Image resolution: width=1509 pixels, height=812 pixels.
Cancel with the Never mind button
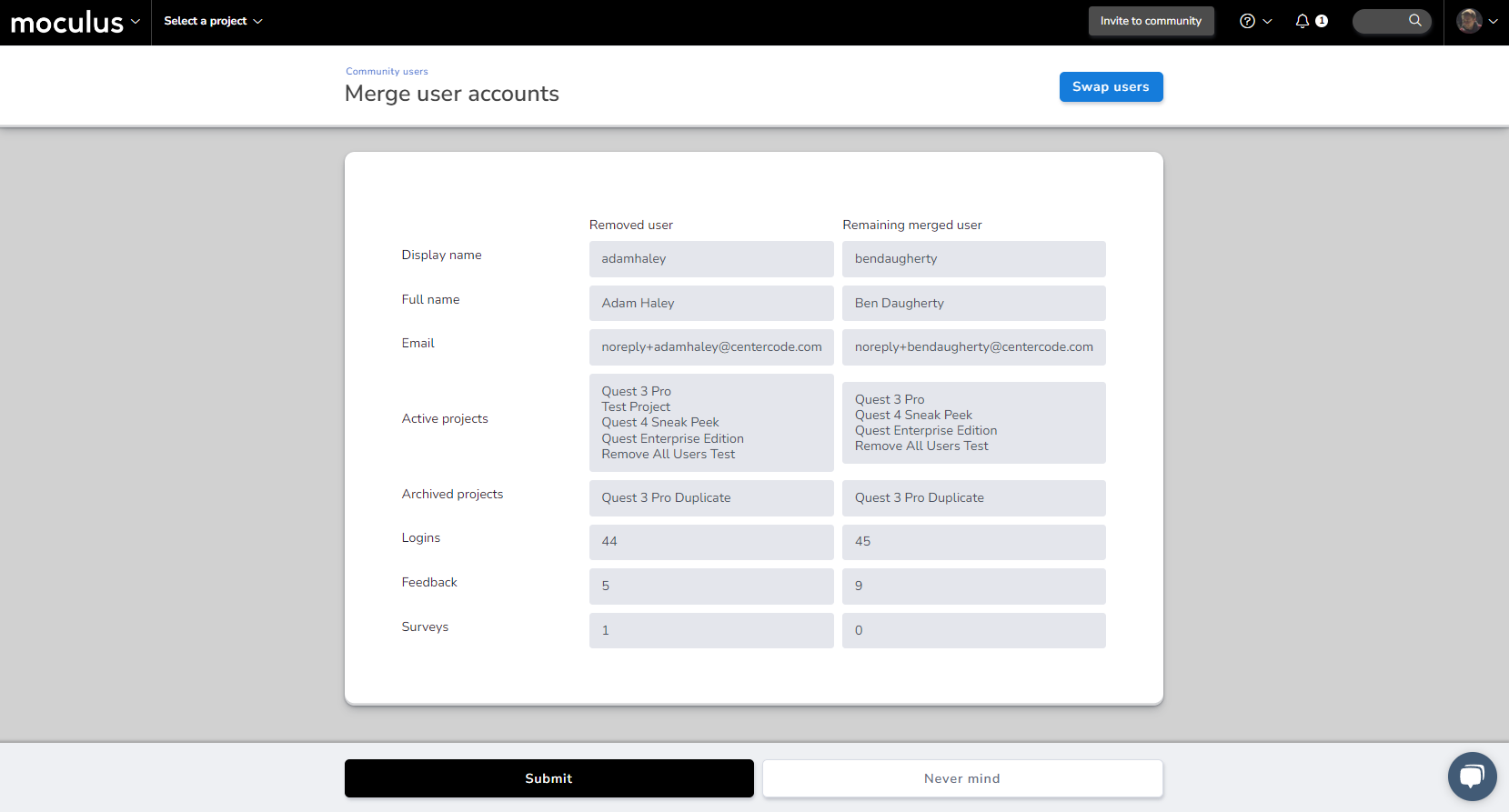pos(961,778)
